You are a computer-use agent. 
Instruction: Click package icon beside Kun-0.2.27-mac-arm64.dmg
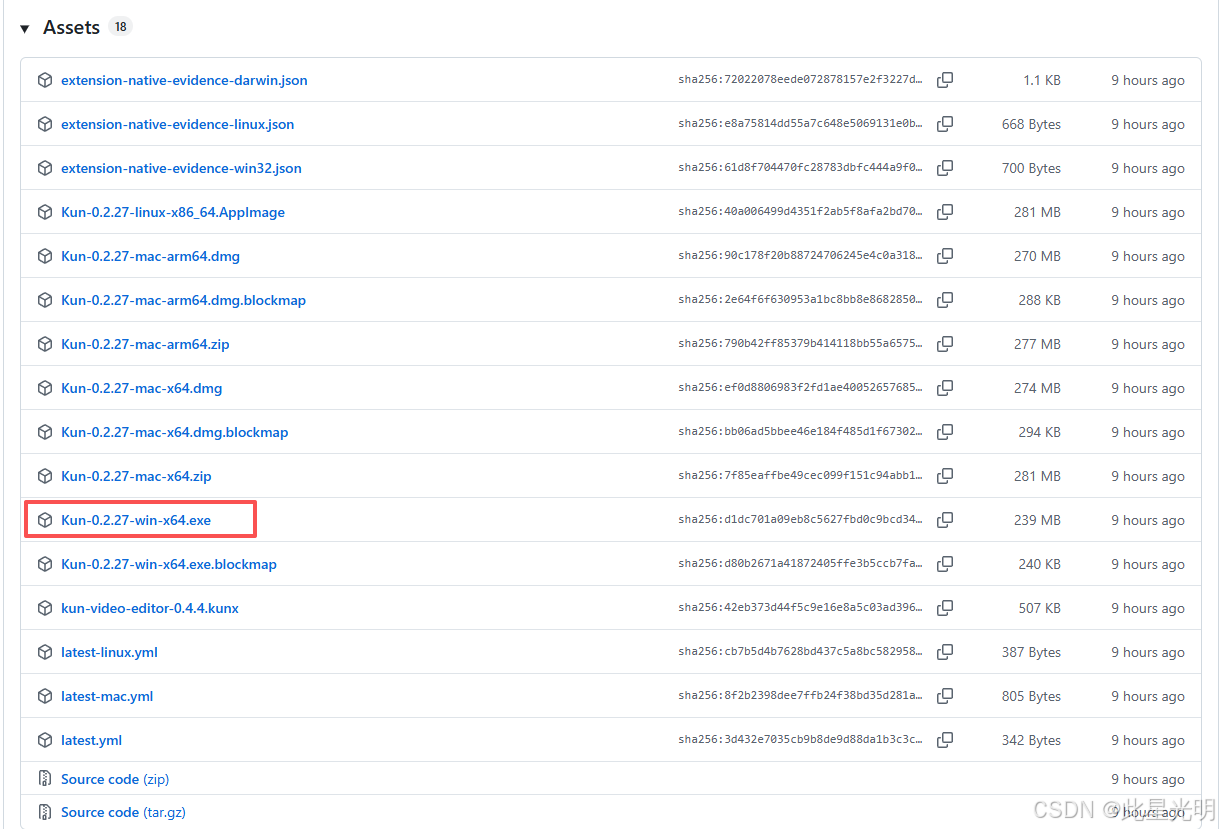pyautogui.click(x=44, y=256)
